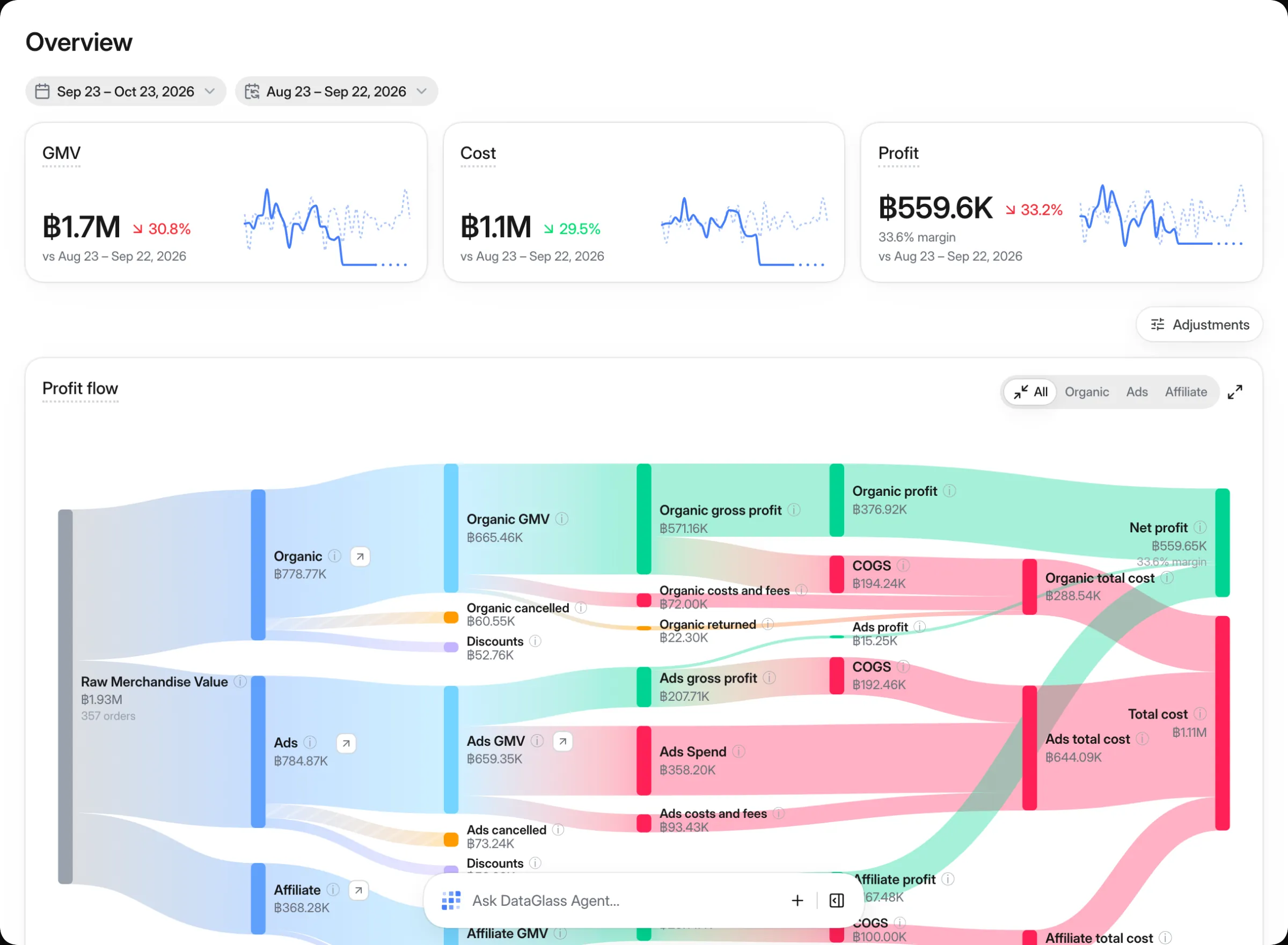1288x945 pixels.
Task: Click the Profit flow heading
Action: tap(80, 389)
